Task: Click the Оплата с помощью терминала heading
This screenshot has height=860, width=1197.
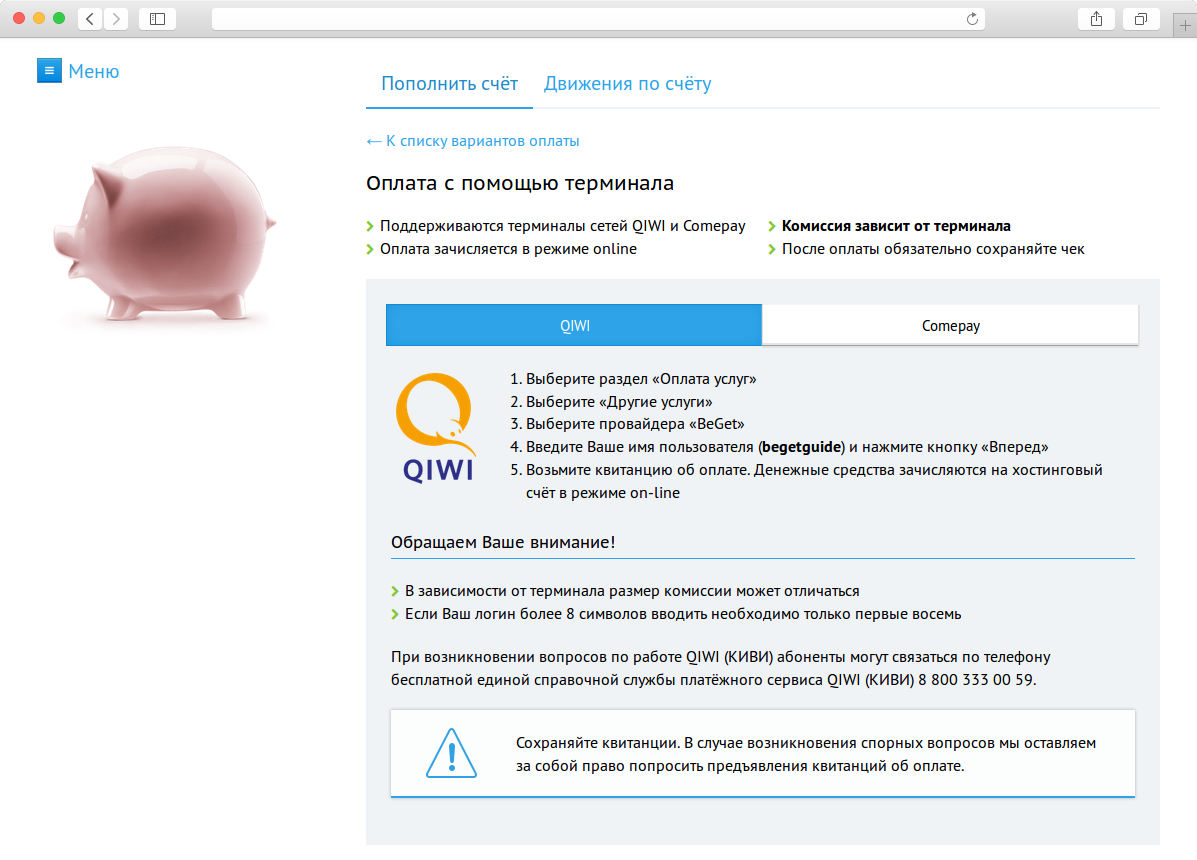Action: point(520,183)
